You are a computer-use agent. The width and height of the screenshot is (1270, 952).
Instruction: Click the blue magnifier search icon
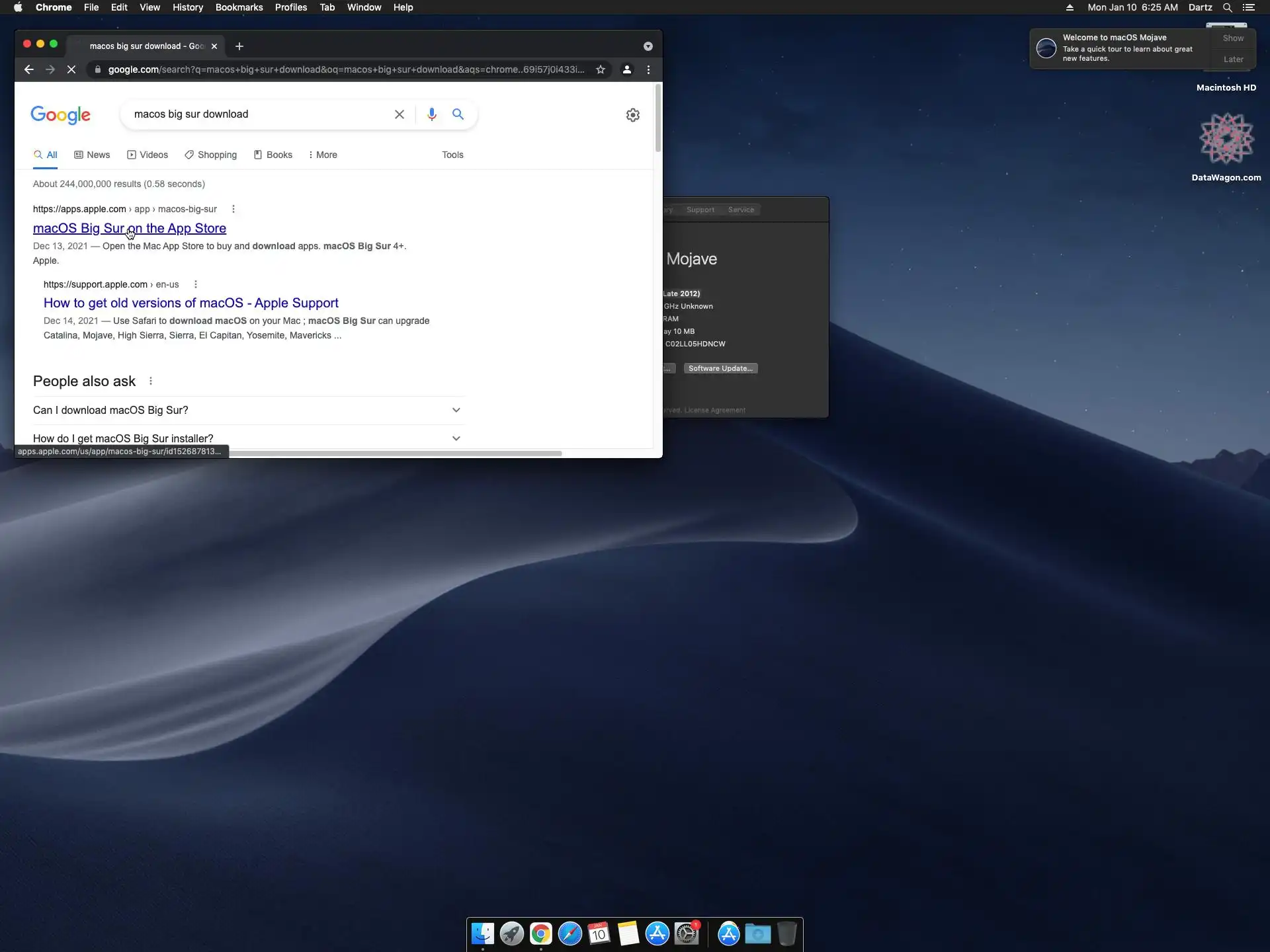click(x=458, y=114)
